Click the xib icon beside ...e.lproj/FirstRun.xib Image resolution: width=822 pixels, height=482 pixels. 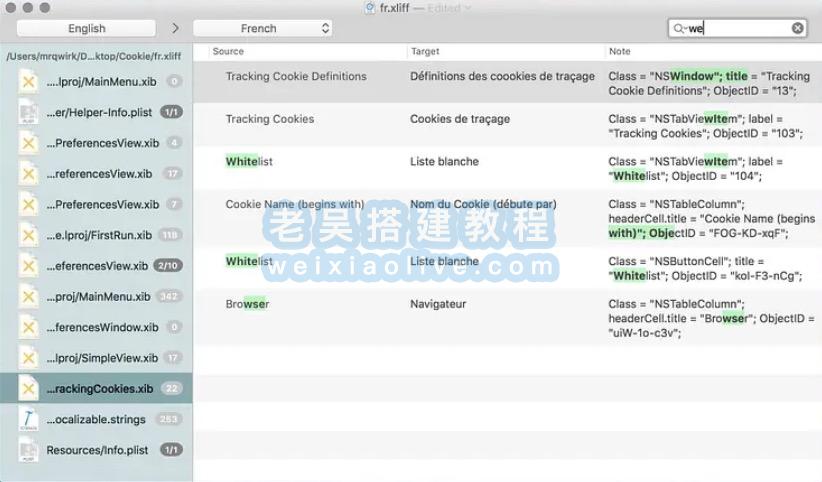28,235
